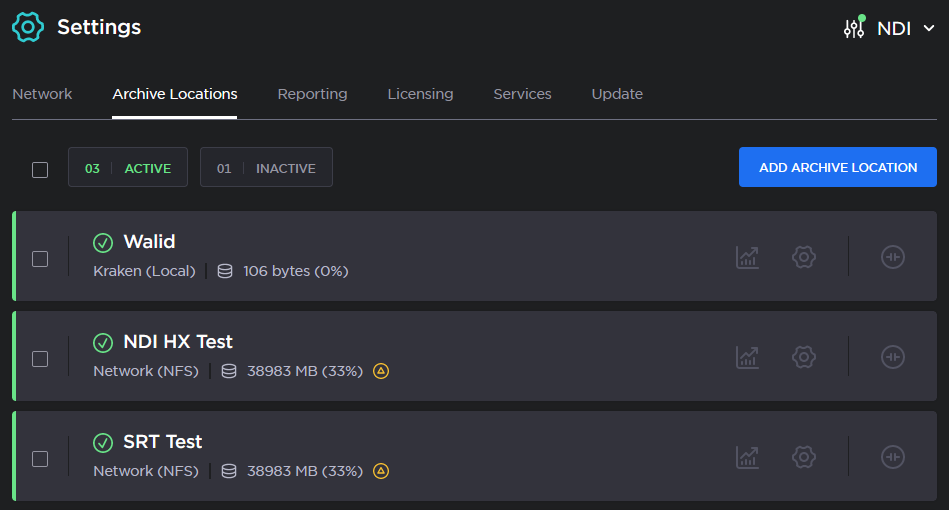Check the SRT Test archive checkbox

[x=40, y=459]
